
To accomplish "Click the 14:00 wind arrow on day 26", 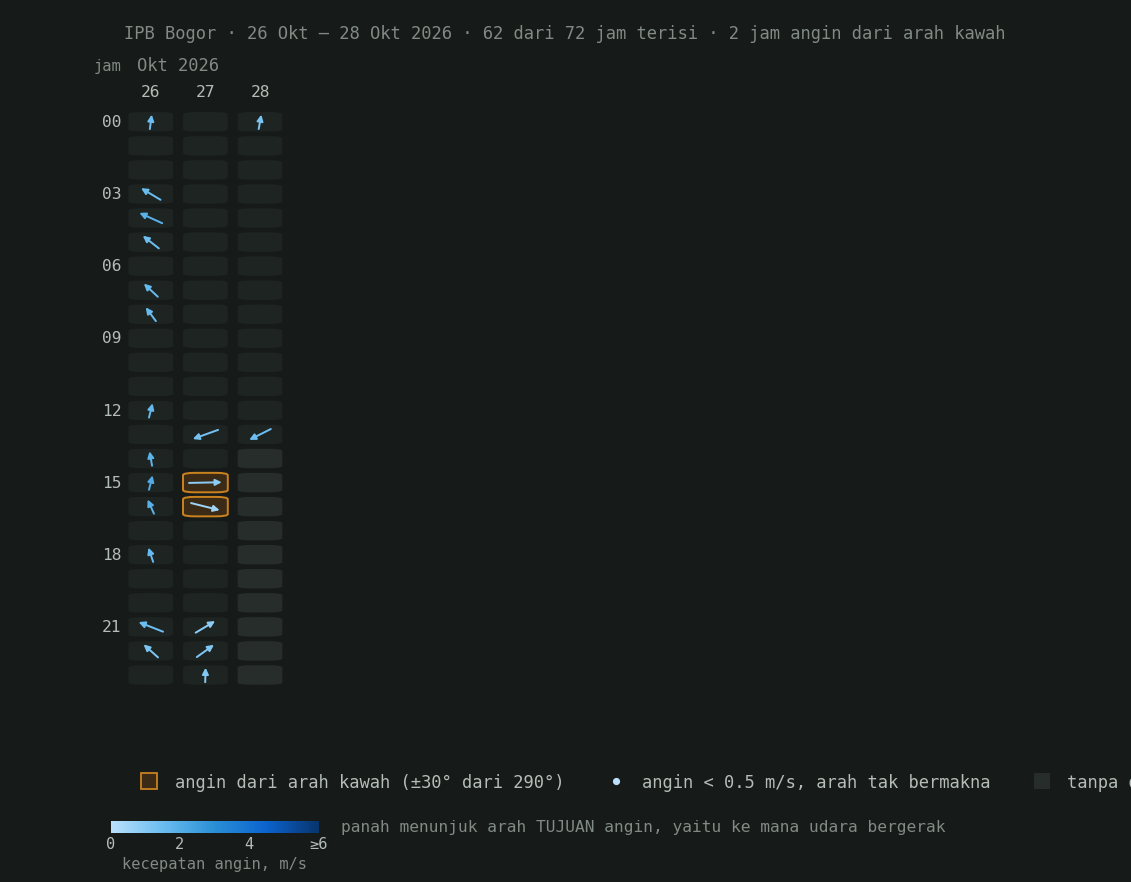I will pos(151,459).
